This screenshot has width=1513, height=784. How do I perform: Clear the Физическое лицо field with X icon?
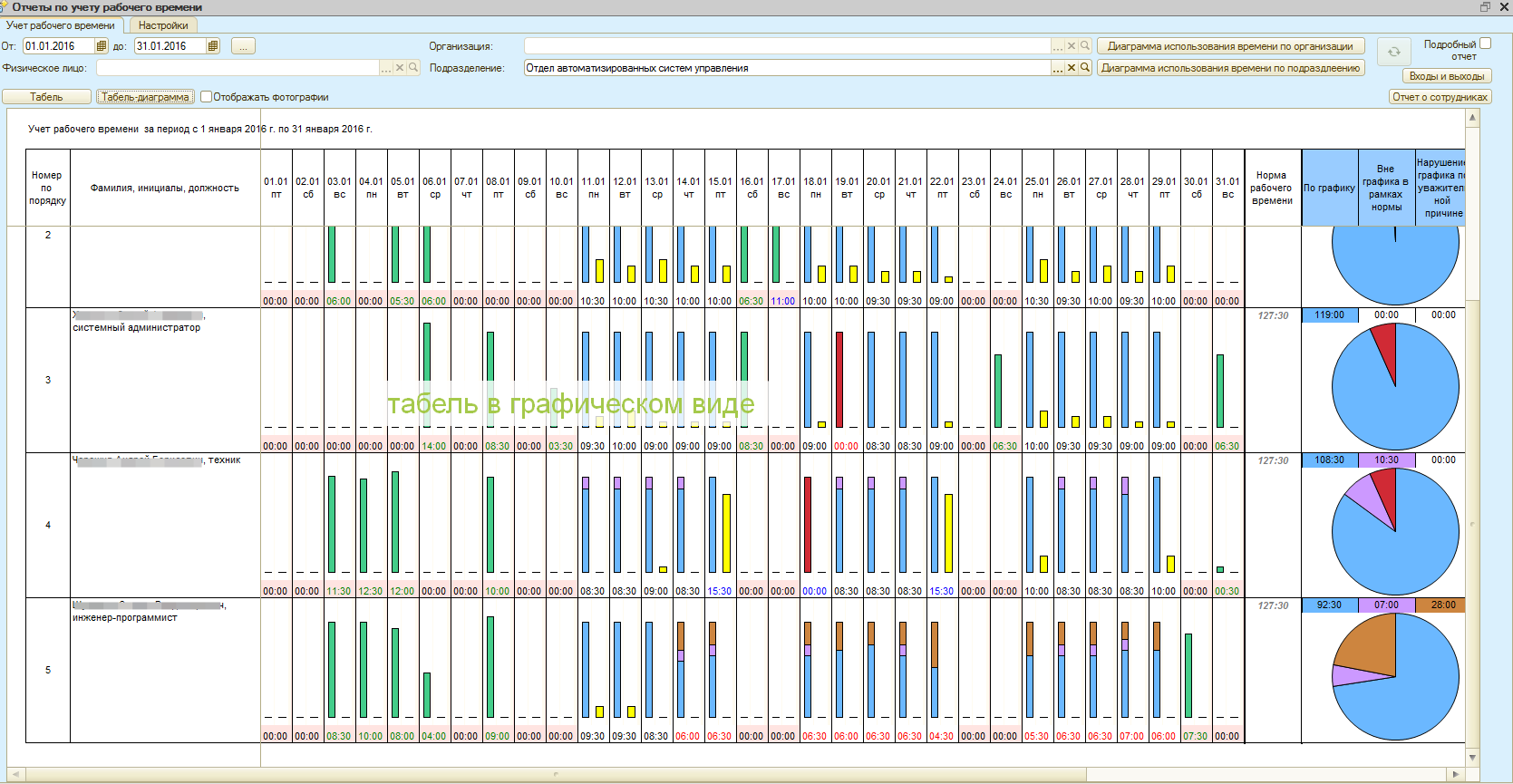click(400, 68)
